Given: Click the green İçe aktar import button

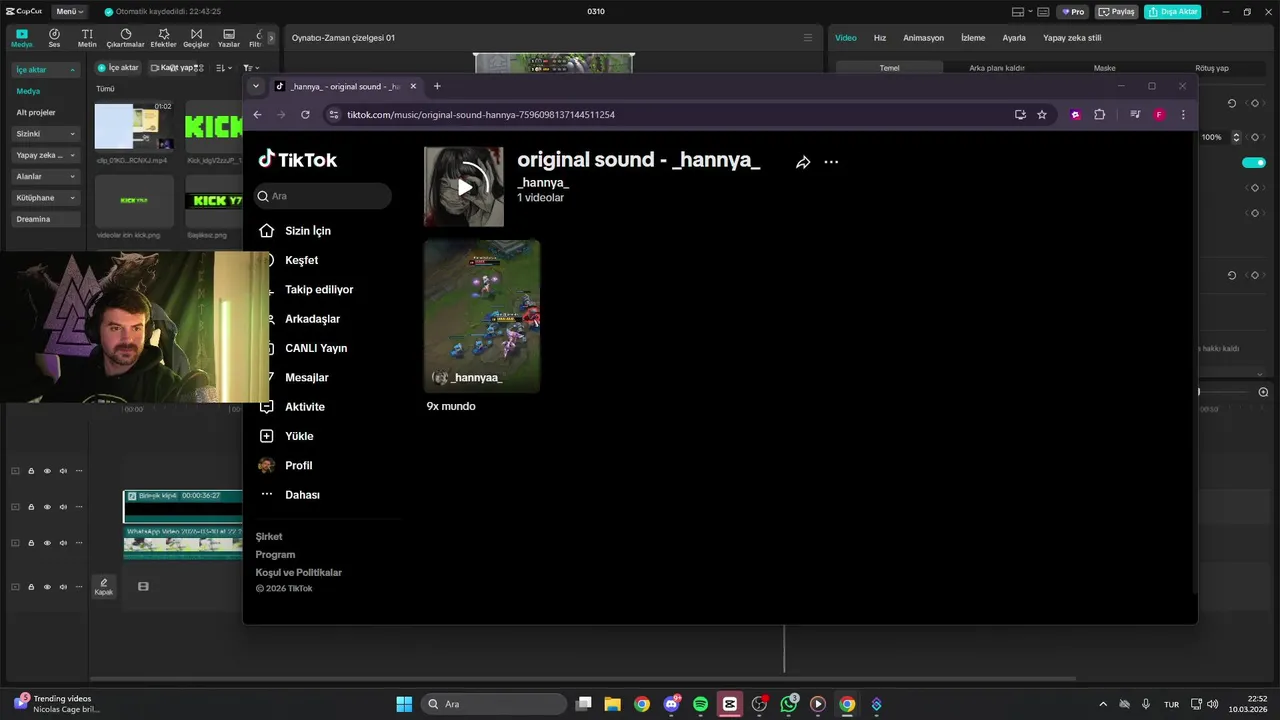Looking at the screenshot, I should 118,68.
